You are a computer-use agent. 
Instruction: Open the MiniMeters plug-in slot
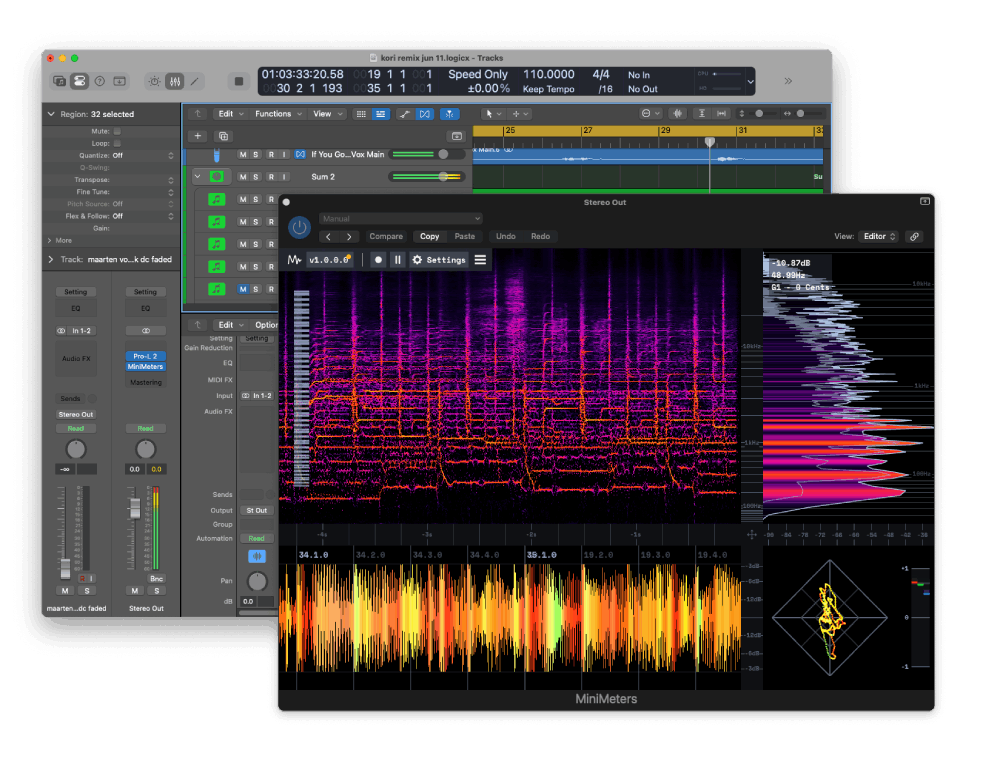pyautogui.click(x=145, y=367)
